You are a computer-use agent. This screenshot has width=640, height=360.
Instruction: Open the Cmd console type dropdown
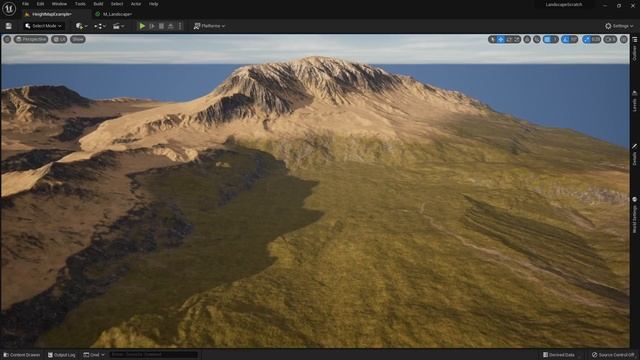point(94,355)
